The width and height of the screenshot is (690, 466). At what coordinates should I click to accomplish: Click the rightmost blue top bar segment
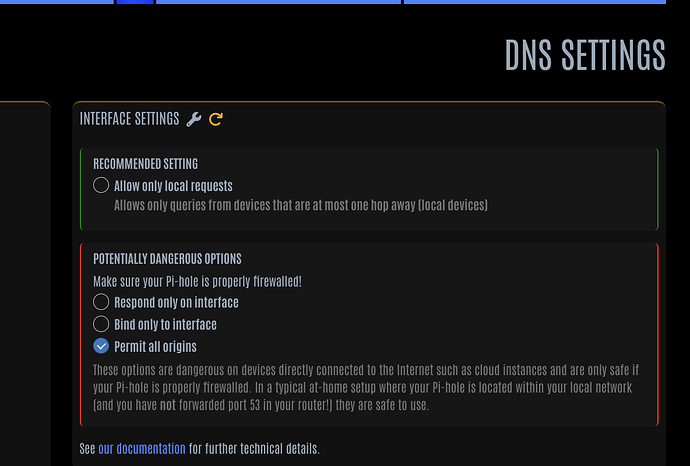534,2
